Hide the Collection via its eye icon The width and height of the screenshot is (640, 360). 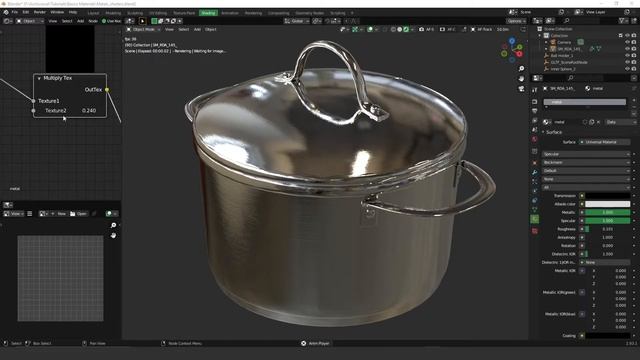coord(627,36)
